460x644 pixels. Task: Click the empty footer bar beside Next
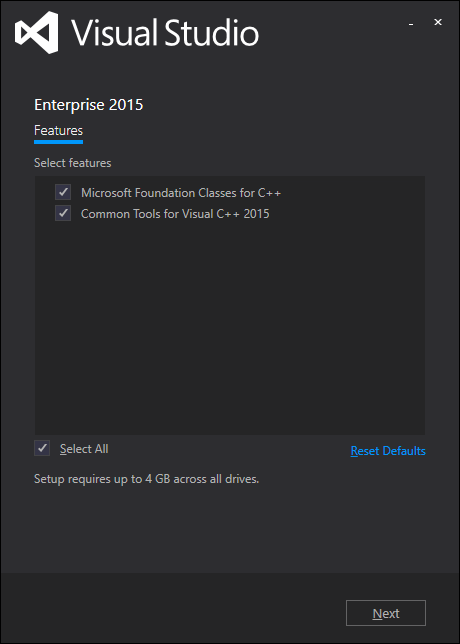click(x=172, y=608)
